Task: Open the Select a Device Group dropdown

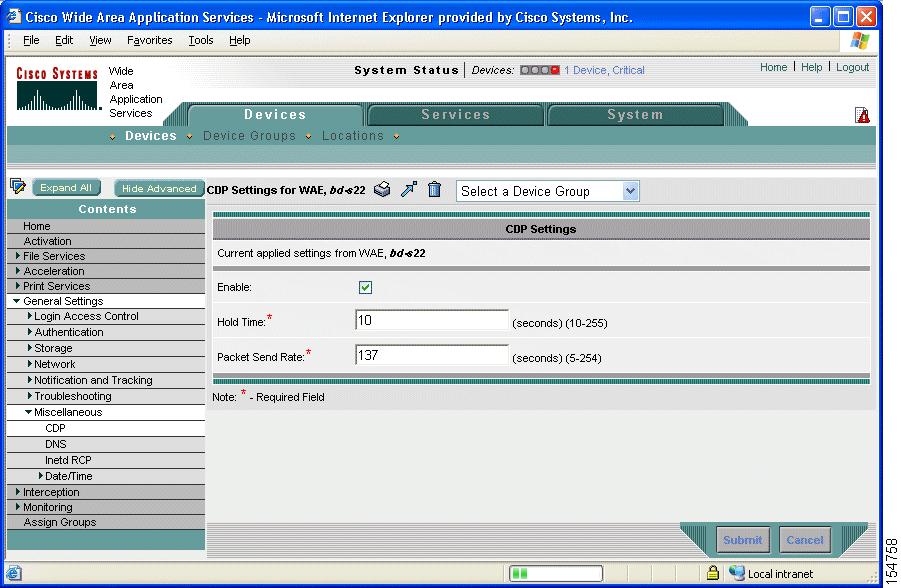Action: click(548, 191)
